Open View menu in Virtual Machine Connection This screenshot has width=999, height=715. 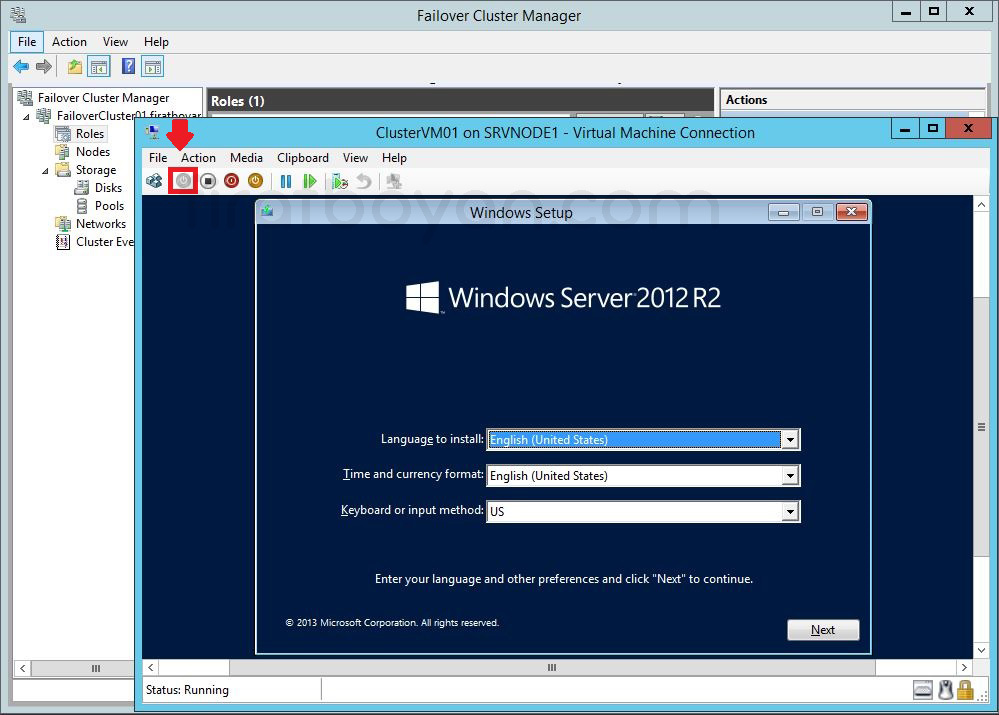pyautogui.click(x=355, y=157)
